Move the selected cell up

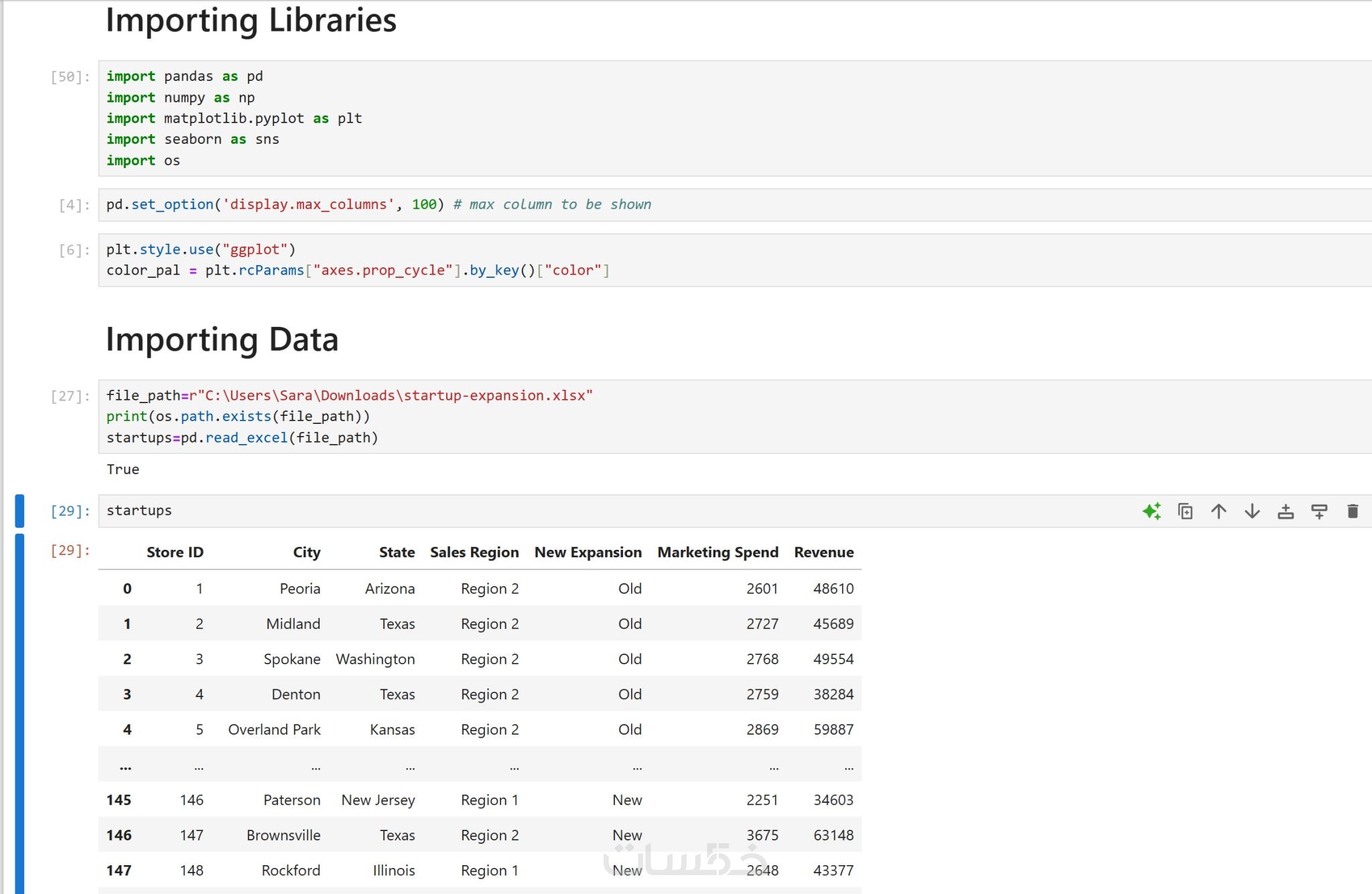coord(1219,512)
